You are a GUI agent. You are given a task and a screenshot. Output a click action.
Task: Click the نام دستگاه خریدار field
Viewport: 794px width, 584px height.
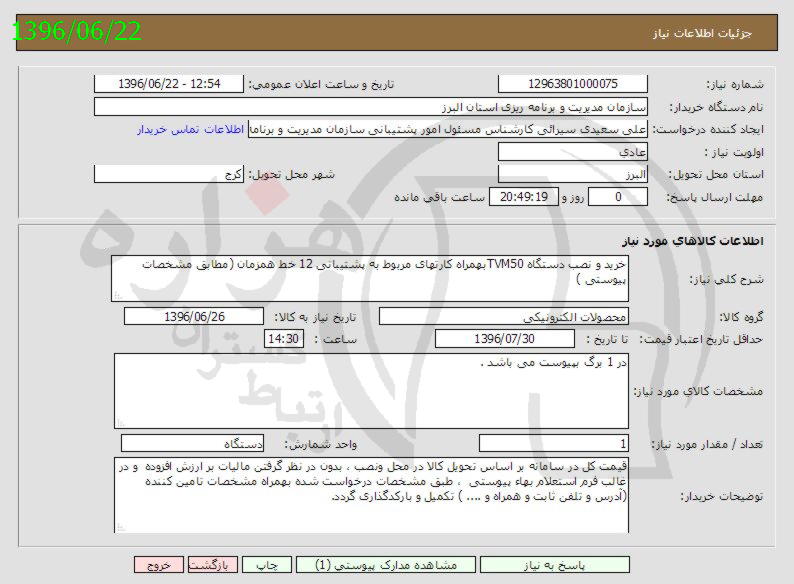coord(371,106)
